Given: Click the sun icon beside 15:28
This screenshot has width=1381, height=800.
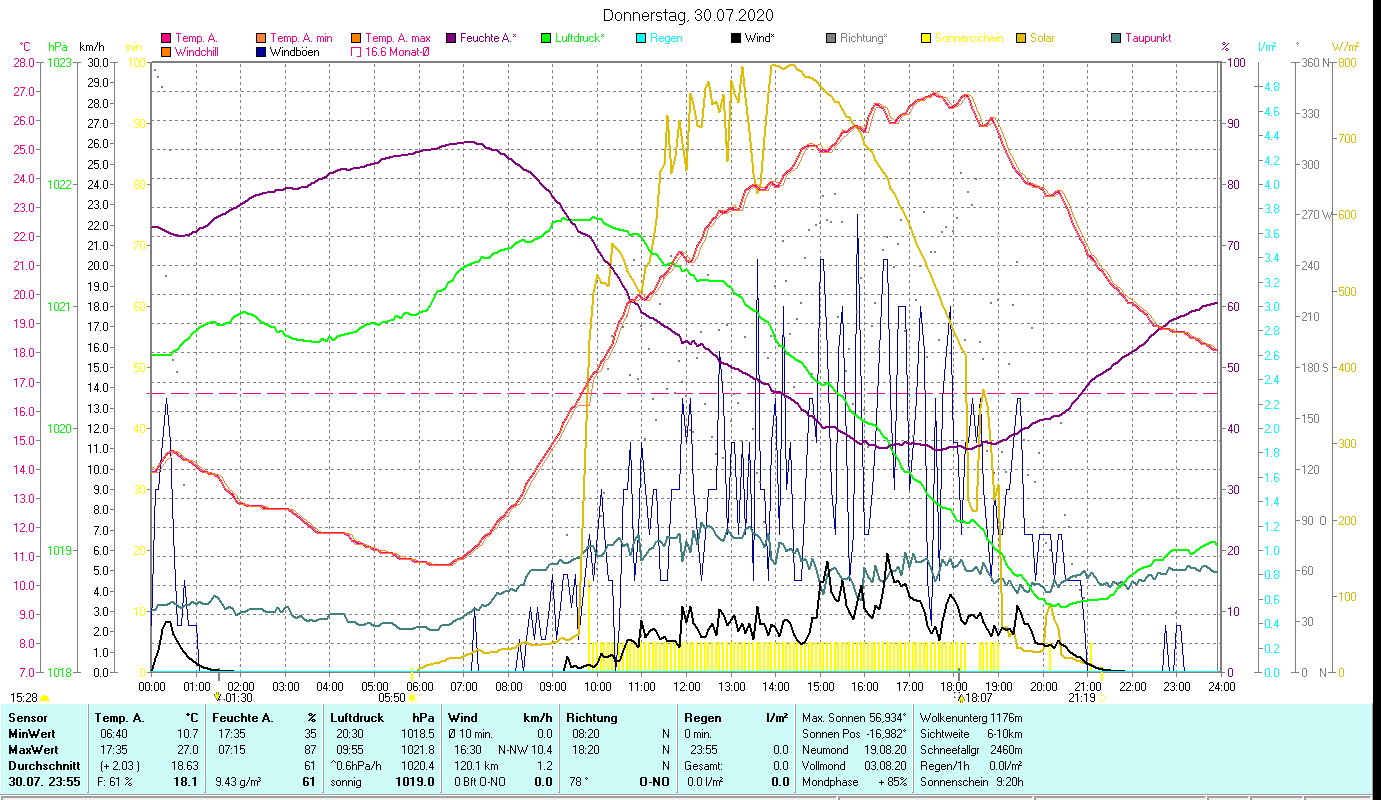Looking at the screenshot, I should tap(44, 698).
